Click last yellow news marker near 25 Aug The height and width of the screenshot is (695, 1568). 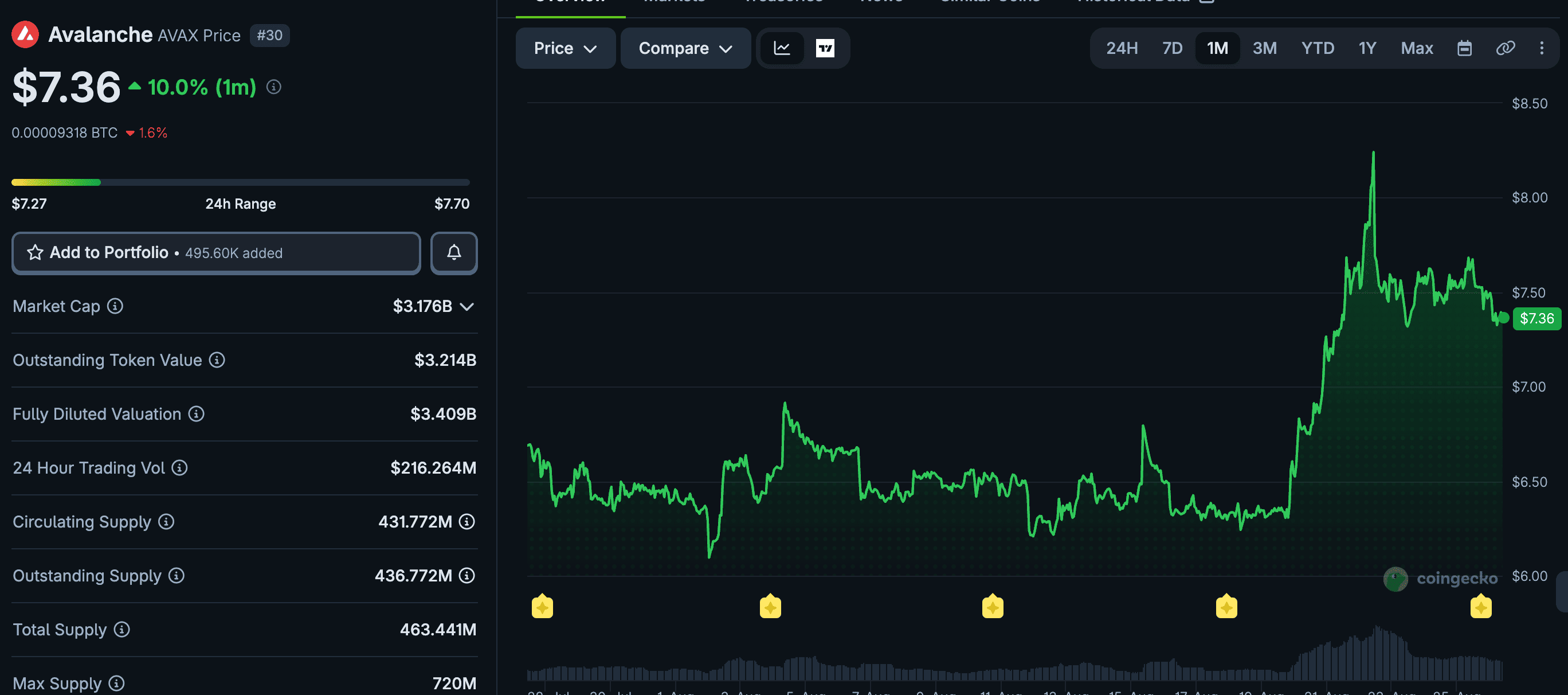tap(1481, 607)
